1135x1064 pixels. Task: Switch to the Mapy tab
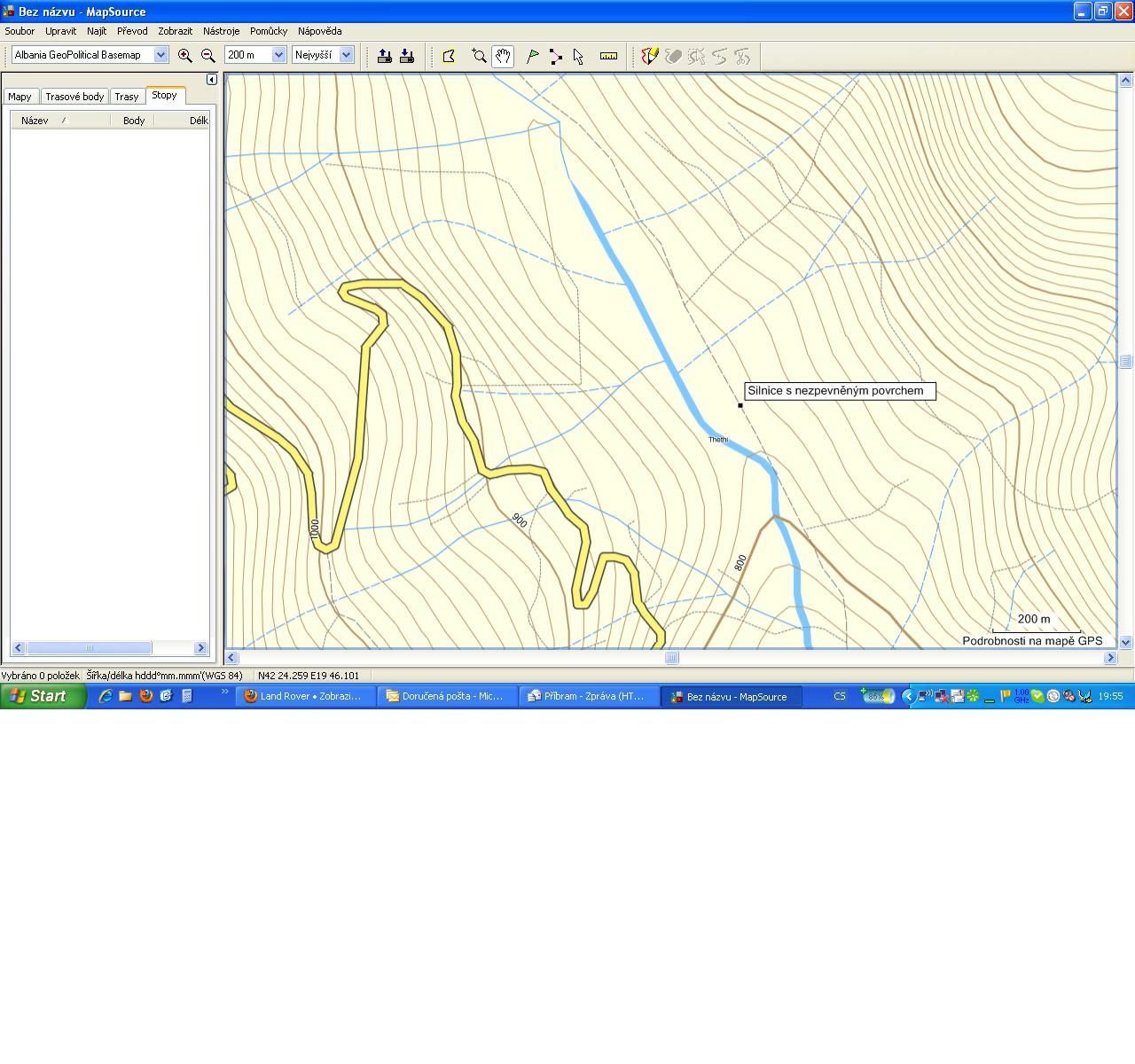(x=20, y=97)
